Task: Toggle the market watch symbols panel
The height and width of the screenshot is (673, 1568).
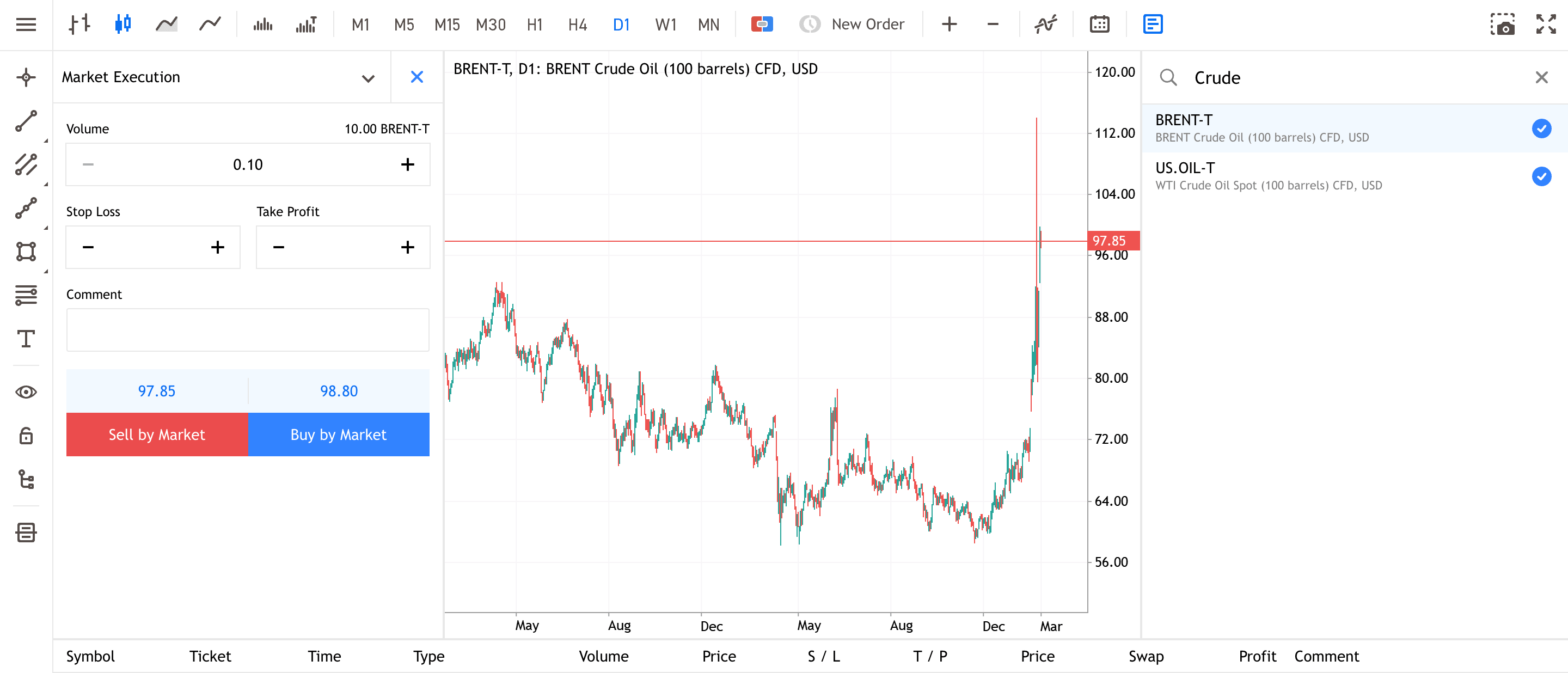Action: point(1153,25)
